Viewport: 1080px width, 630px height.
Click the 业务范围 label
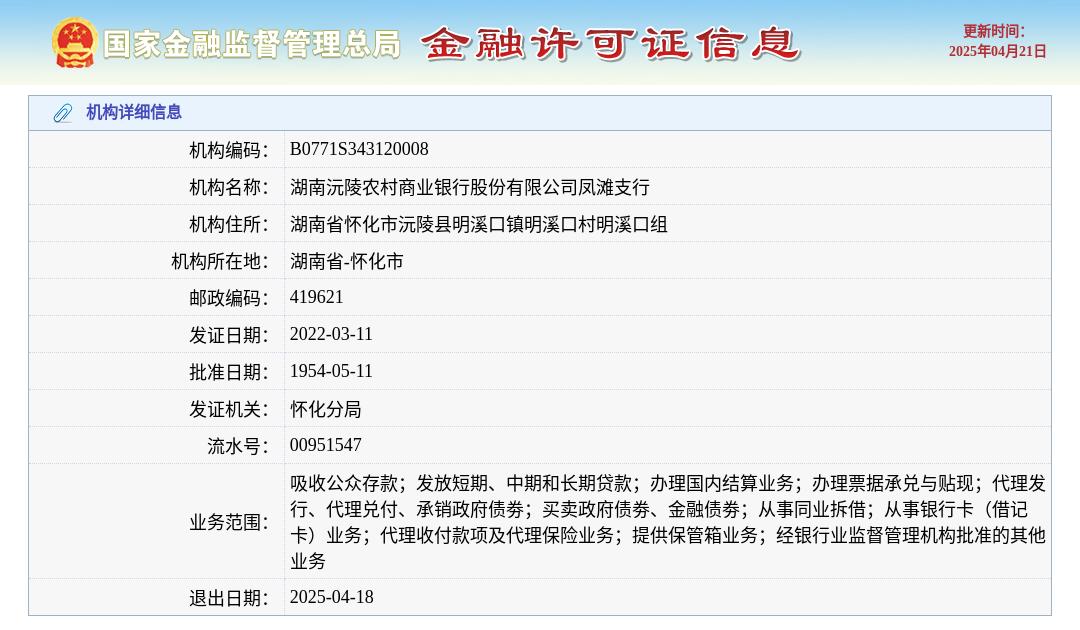pos(229,523)
